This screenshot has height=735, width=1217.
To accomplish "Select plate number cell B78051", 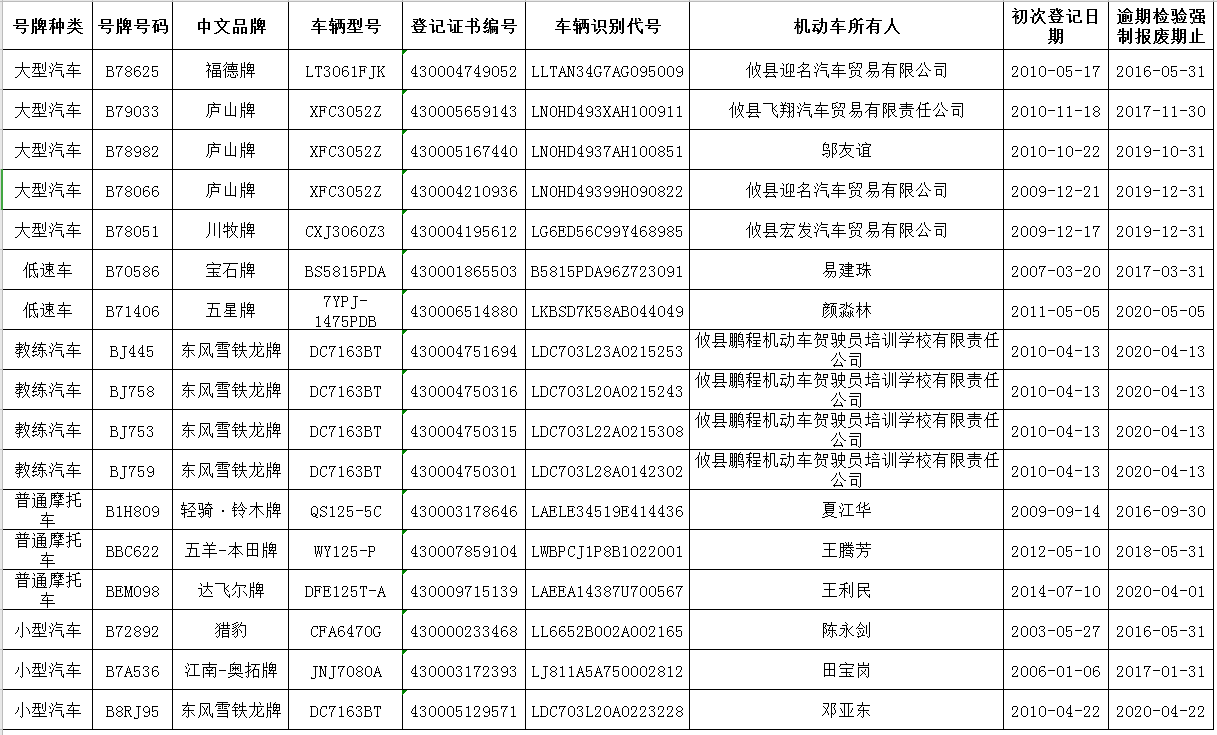I will 132,231.
